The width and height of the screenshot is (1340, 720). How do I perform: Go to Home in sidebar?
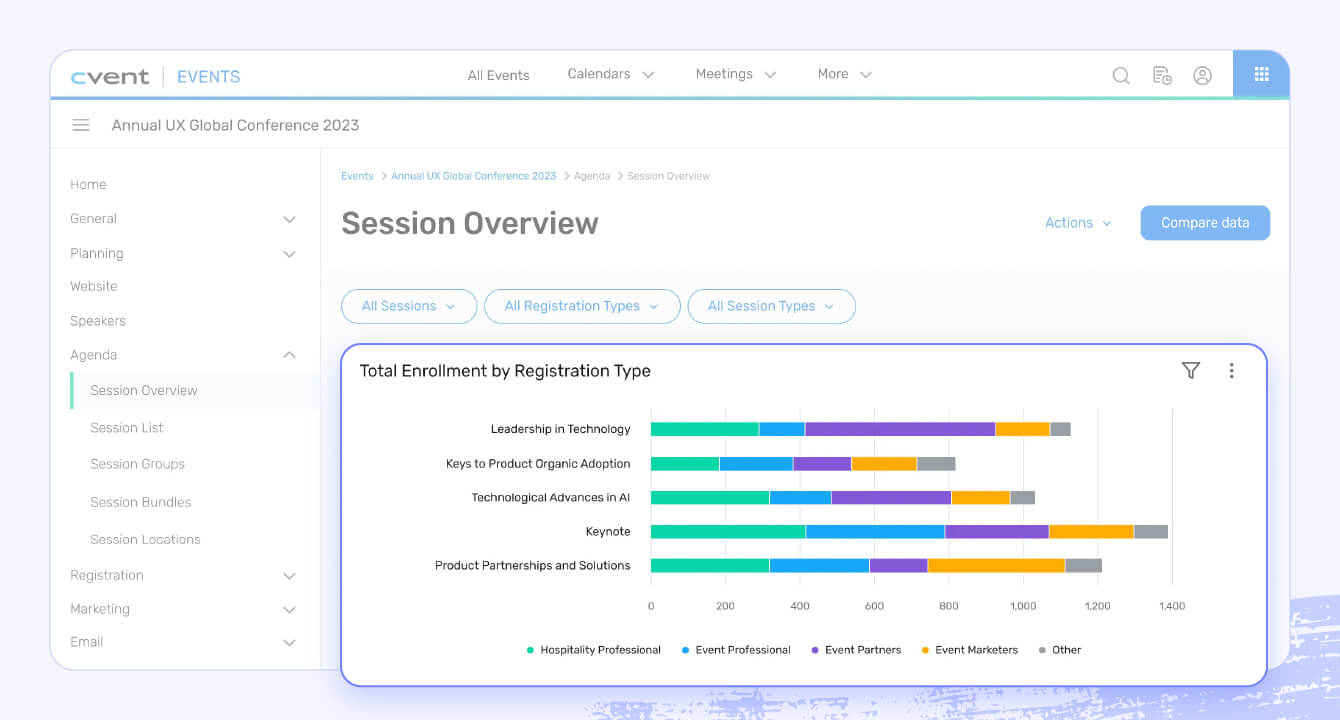point(88,184)
